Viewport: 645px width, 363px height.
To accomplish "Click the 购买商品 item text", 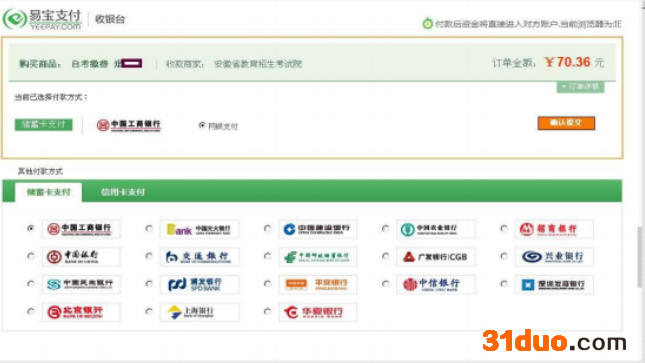I will [x=40, y=64].
